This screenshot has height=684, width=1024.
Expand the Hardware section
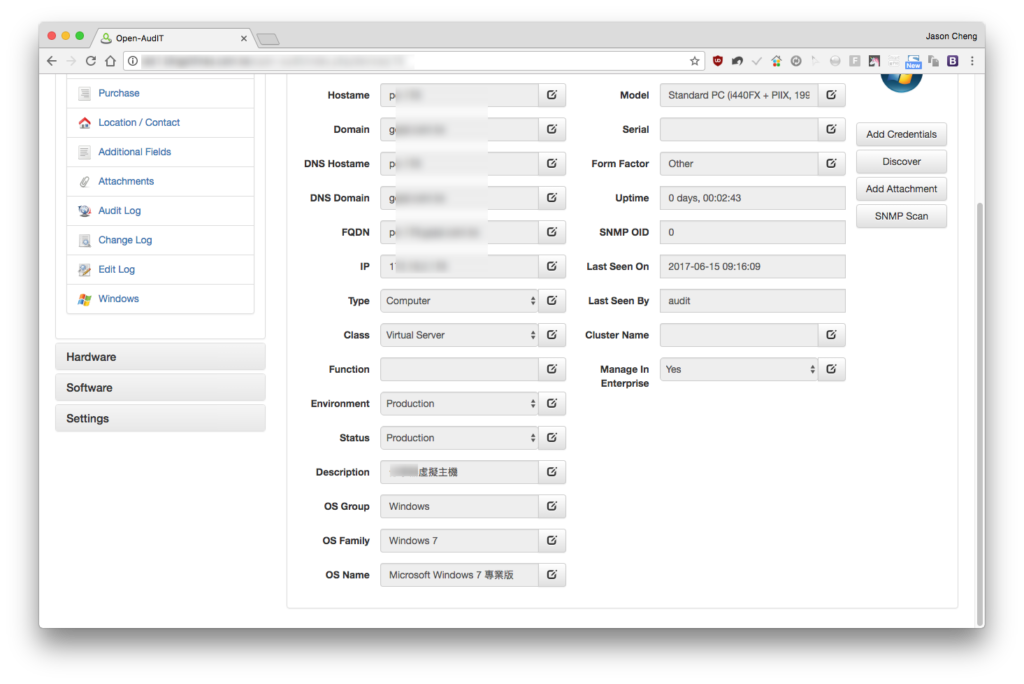pyautogui.click(x=160, y=357)
